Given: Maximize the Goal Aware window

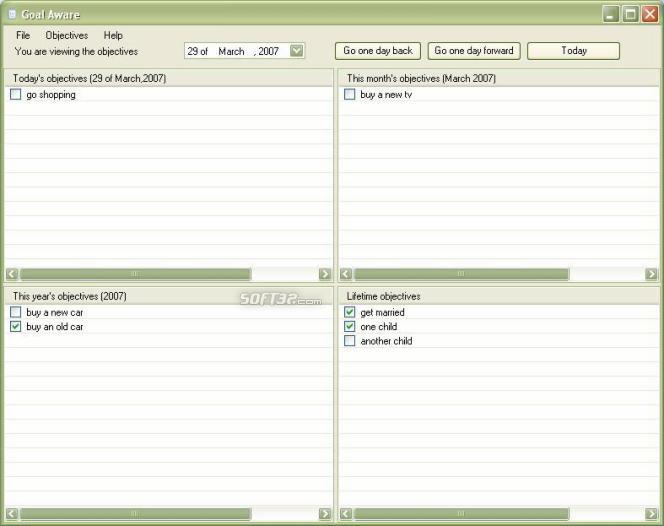Looking at the screenshot, I should pos(630,14).
